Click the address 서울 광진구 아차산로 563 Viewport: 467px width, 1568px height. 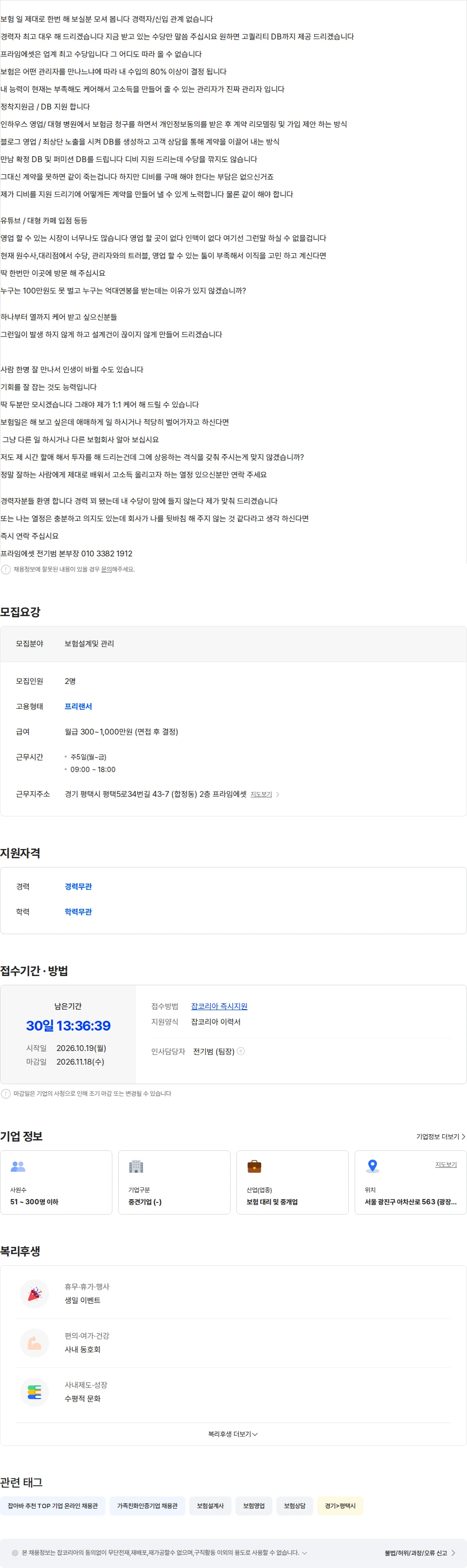coord(411,1201)
